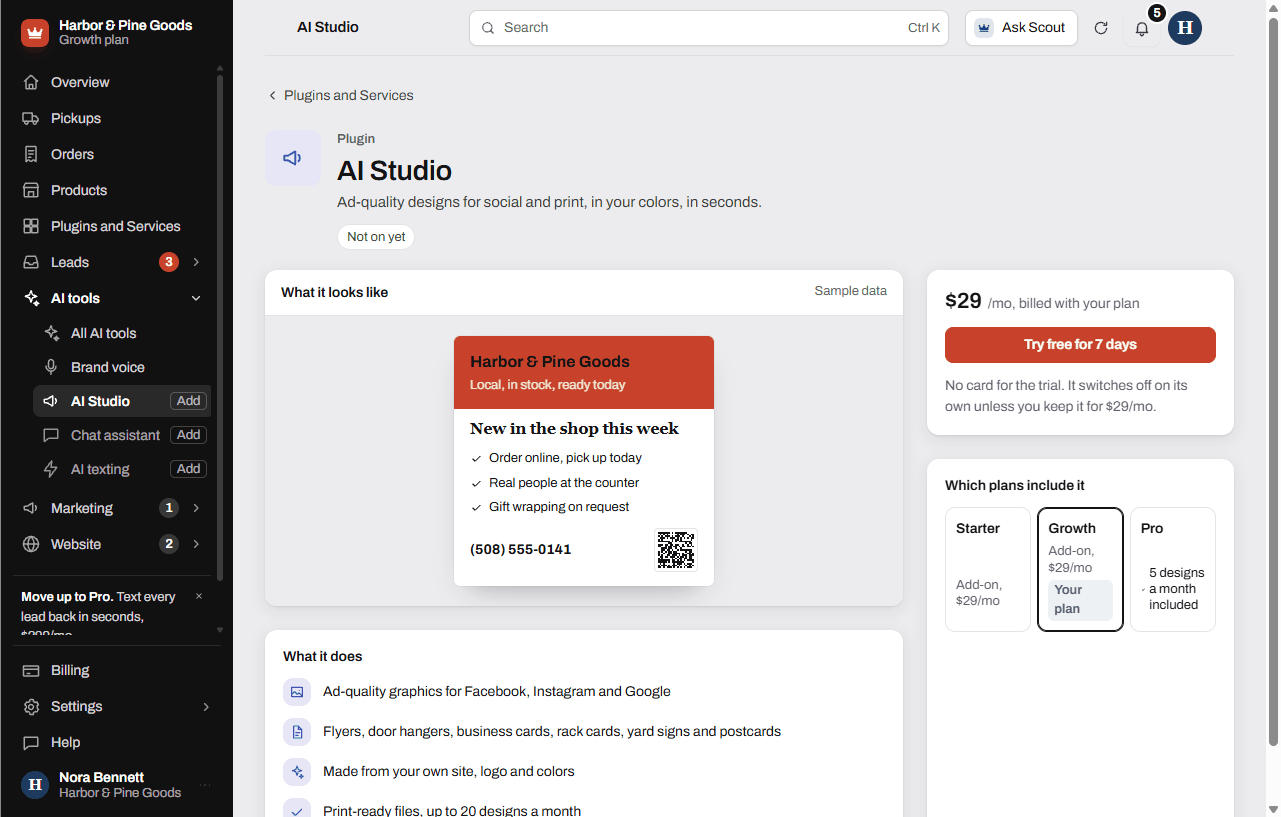
Task: Open Brand voice sub-item
Action: pos(123,367)
